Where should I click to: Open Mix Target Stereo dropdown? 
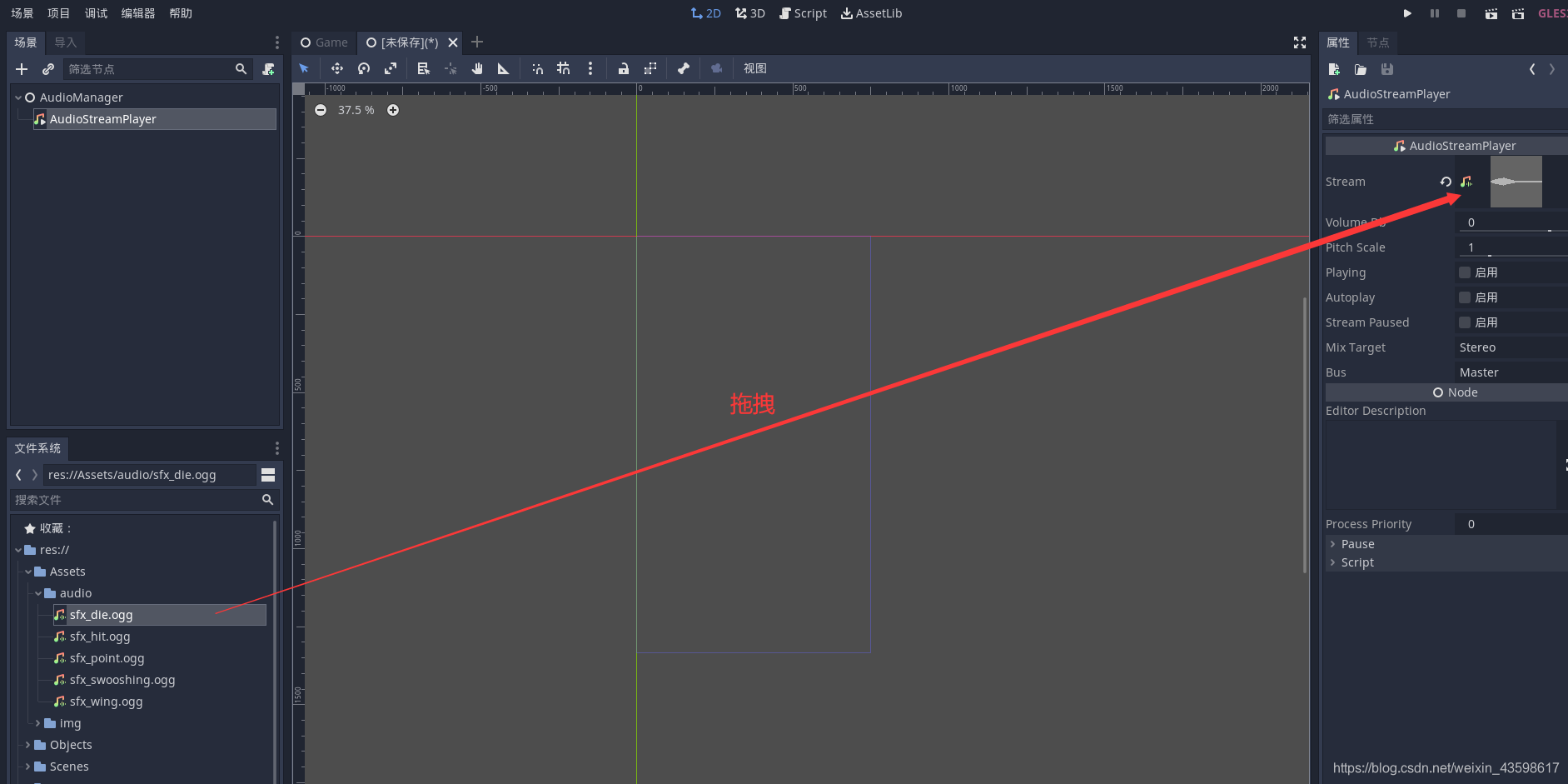[x=1511, y=347]
